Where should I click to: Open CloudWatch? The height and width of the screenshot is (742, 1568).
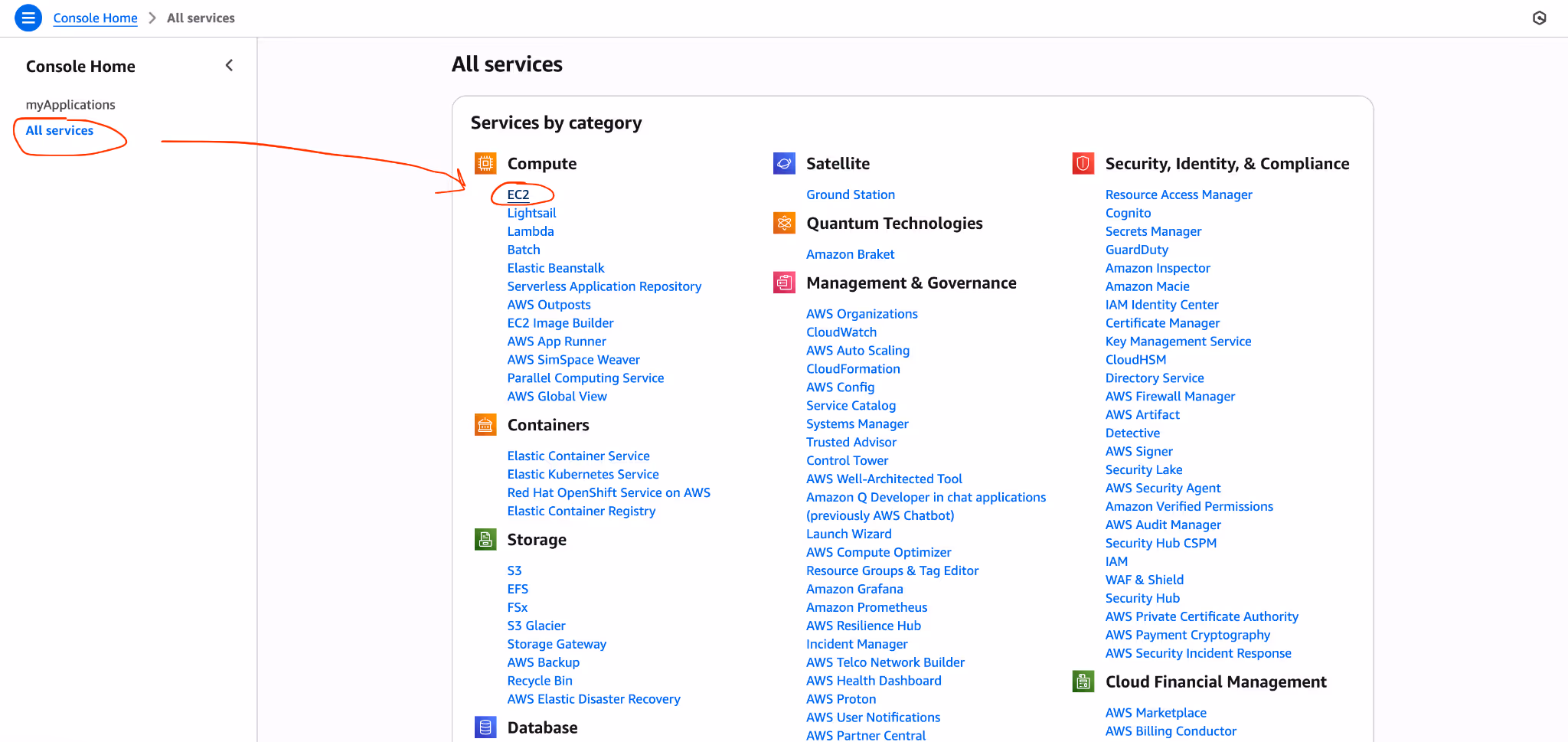click(841, 332)
